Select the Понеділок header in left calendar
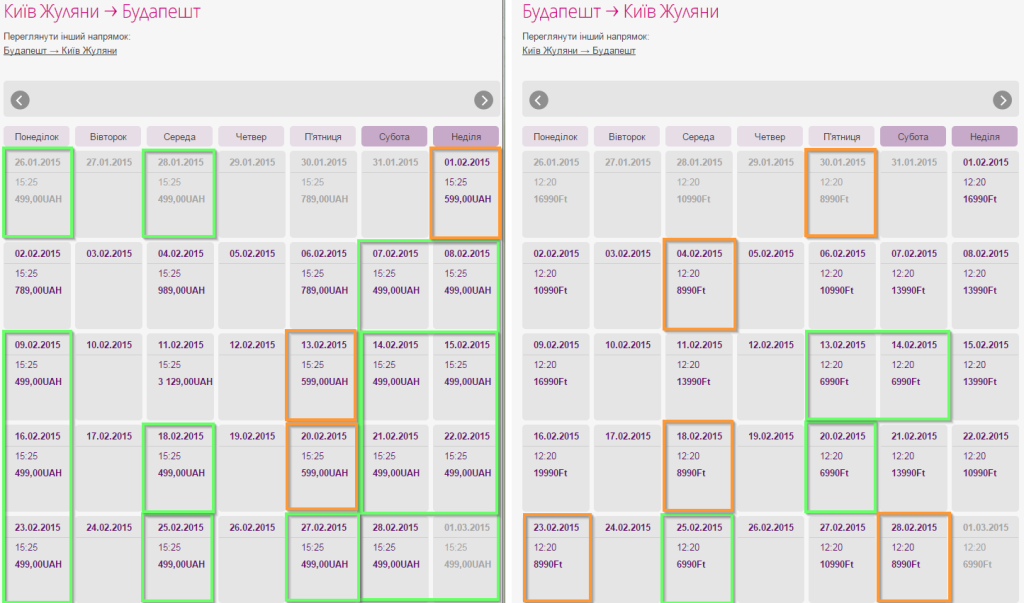 37,137
